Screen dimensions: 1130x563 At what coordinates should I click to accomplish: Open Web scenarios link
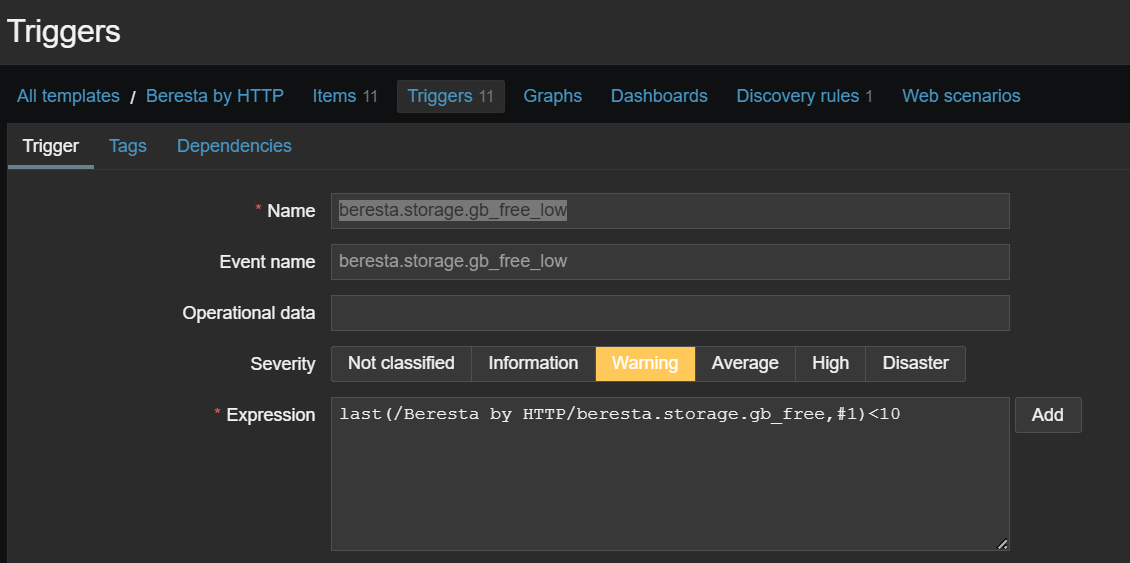click(961, 96)
